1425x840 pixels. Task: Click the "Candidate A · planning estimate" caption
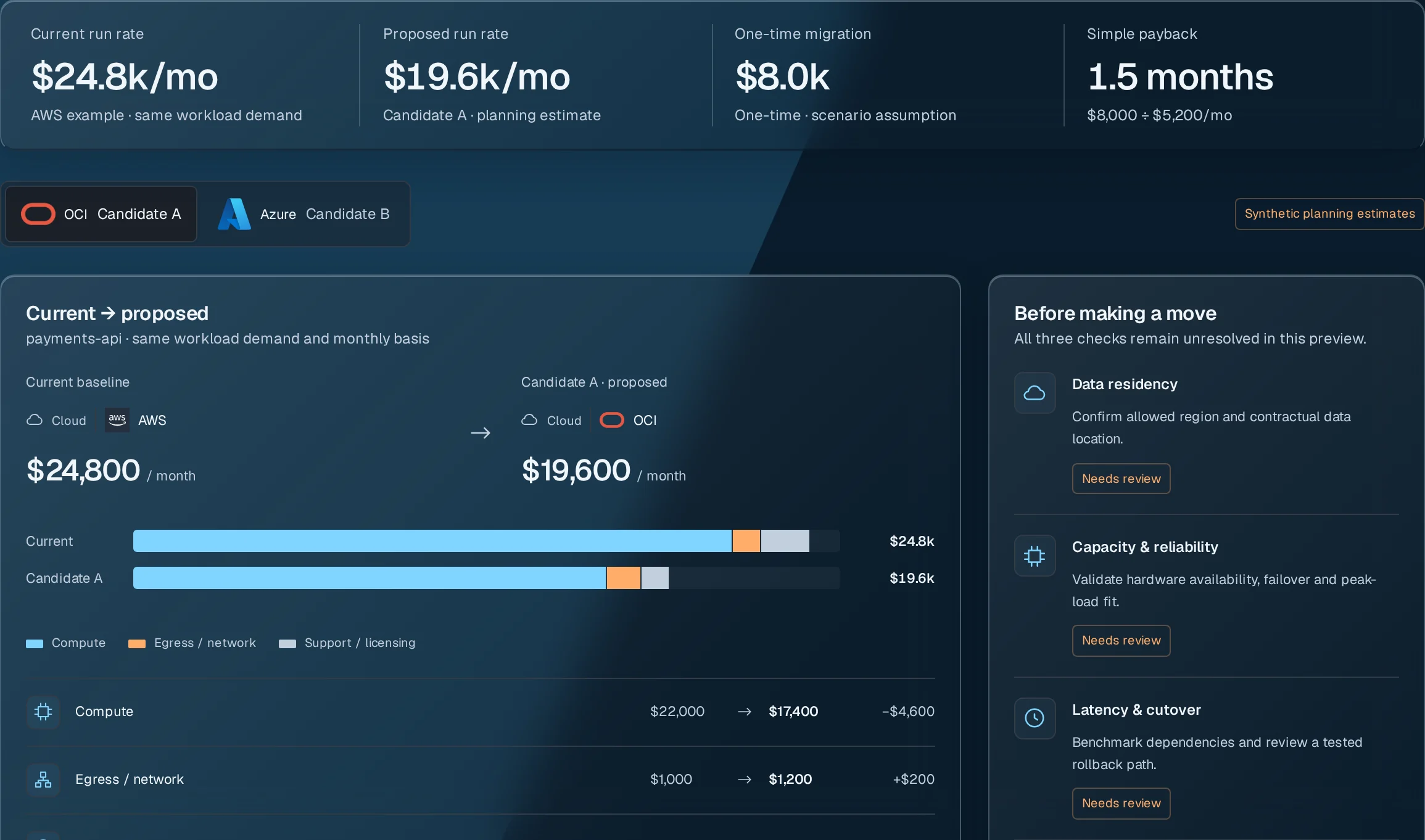(x=492, y=115)
